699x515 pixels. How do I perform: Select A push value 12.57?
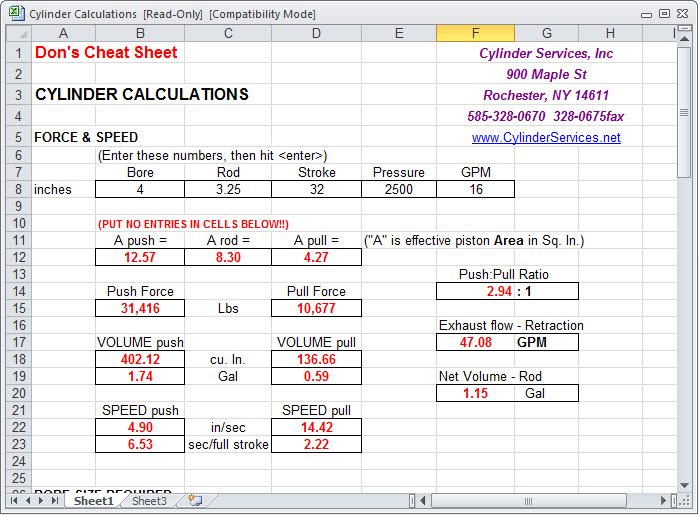coord(140,257)
